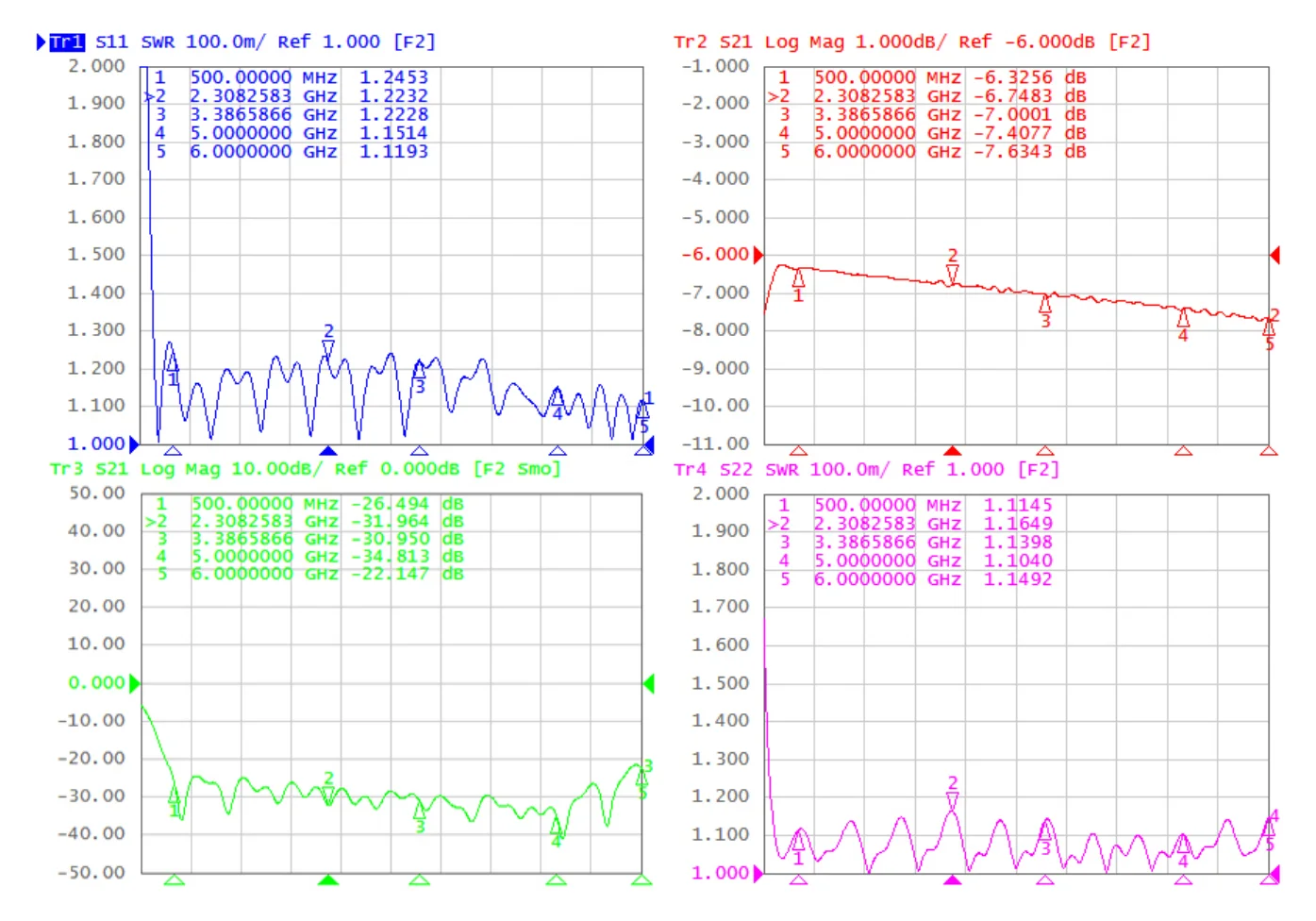
Task: Click highlighted -6.000 reference value on Tr2 axis
Action: [716, 255]
